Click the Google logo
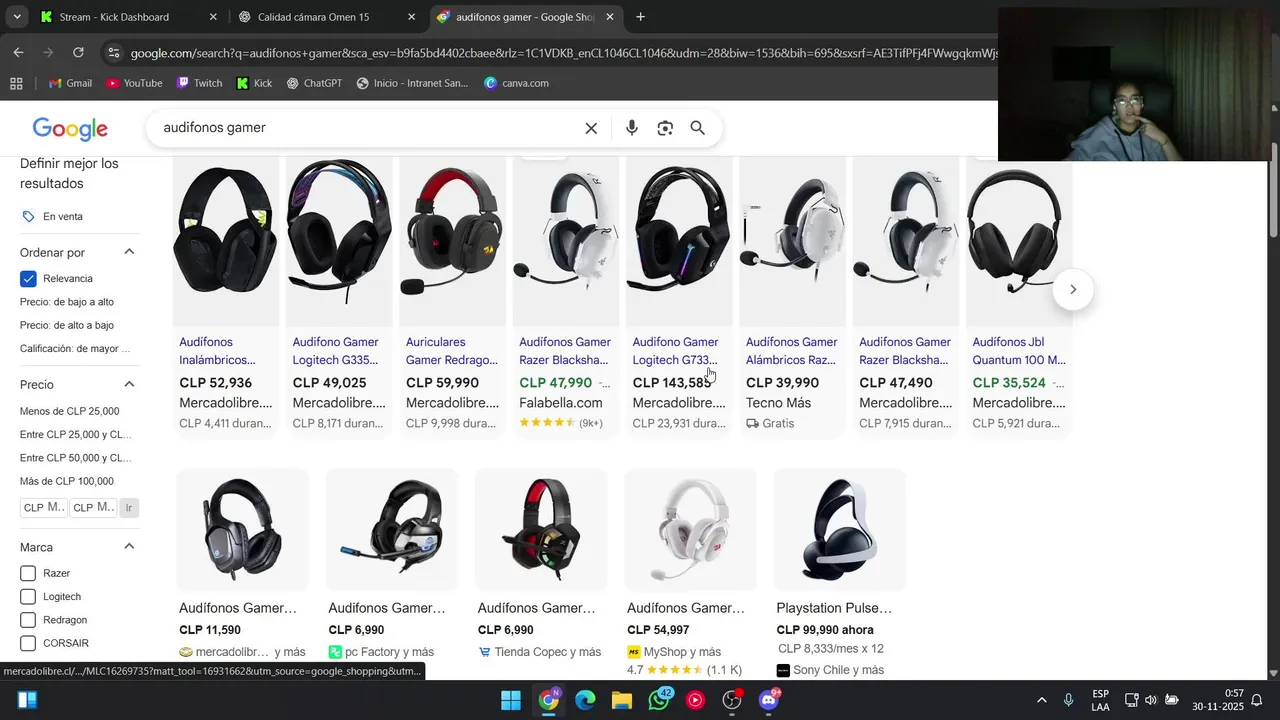1280x720 pixels. 70,129
